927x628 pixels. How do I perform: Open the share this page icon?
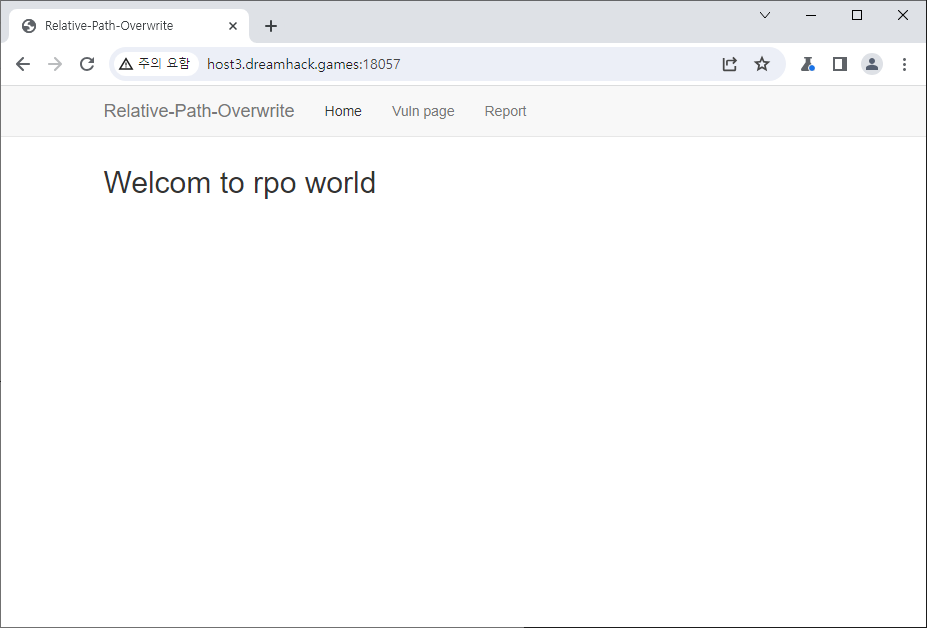point(730,64)
